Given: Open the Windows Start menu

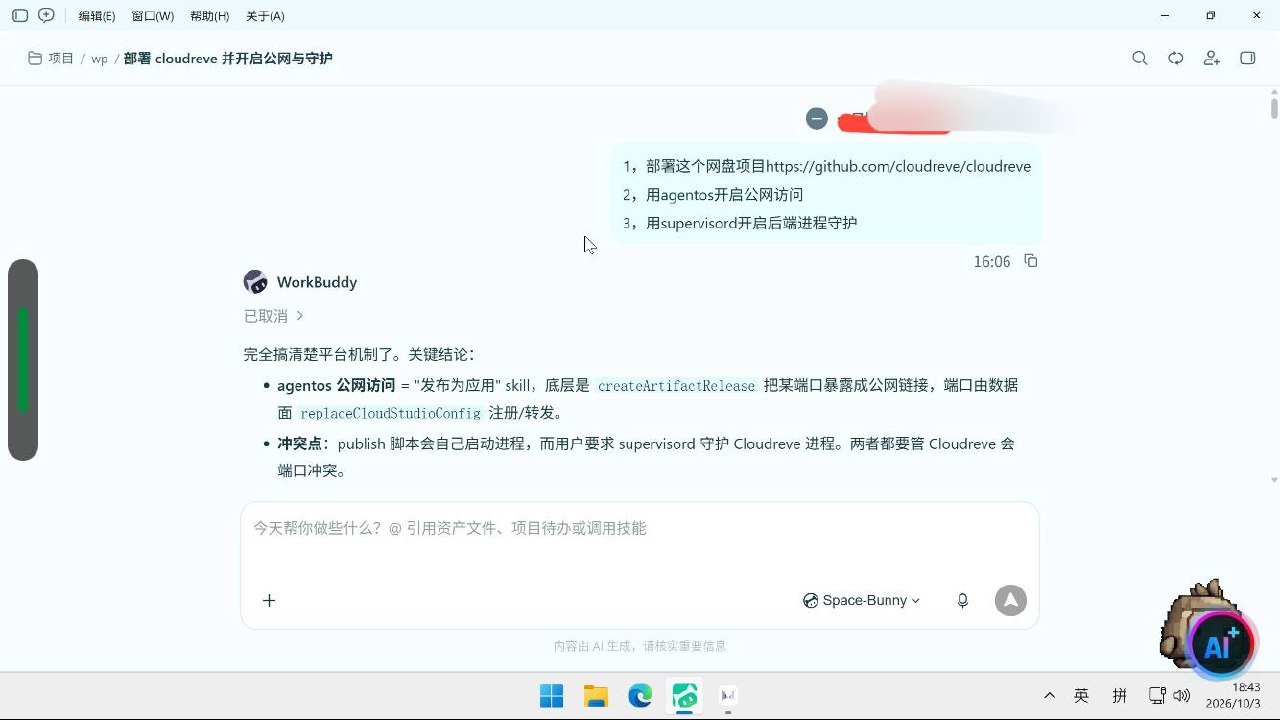Looking at the screenshot, I should pyautogui.click(x=551, y=696).
